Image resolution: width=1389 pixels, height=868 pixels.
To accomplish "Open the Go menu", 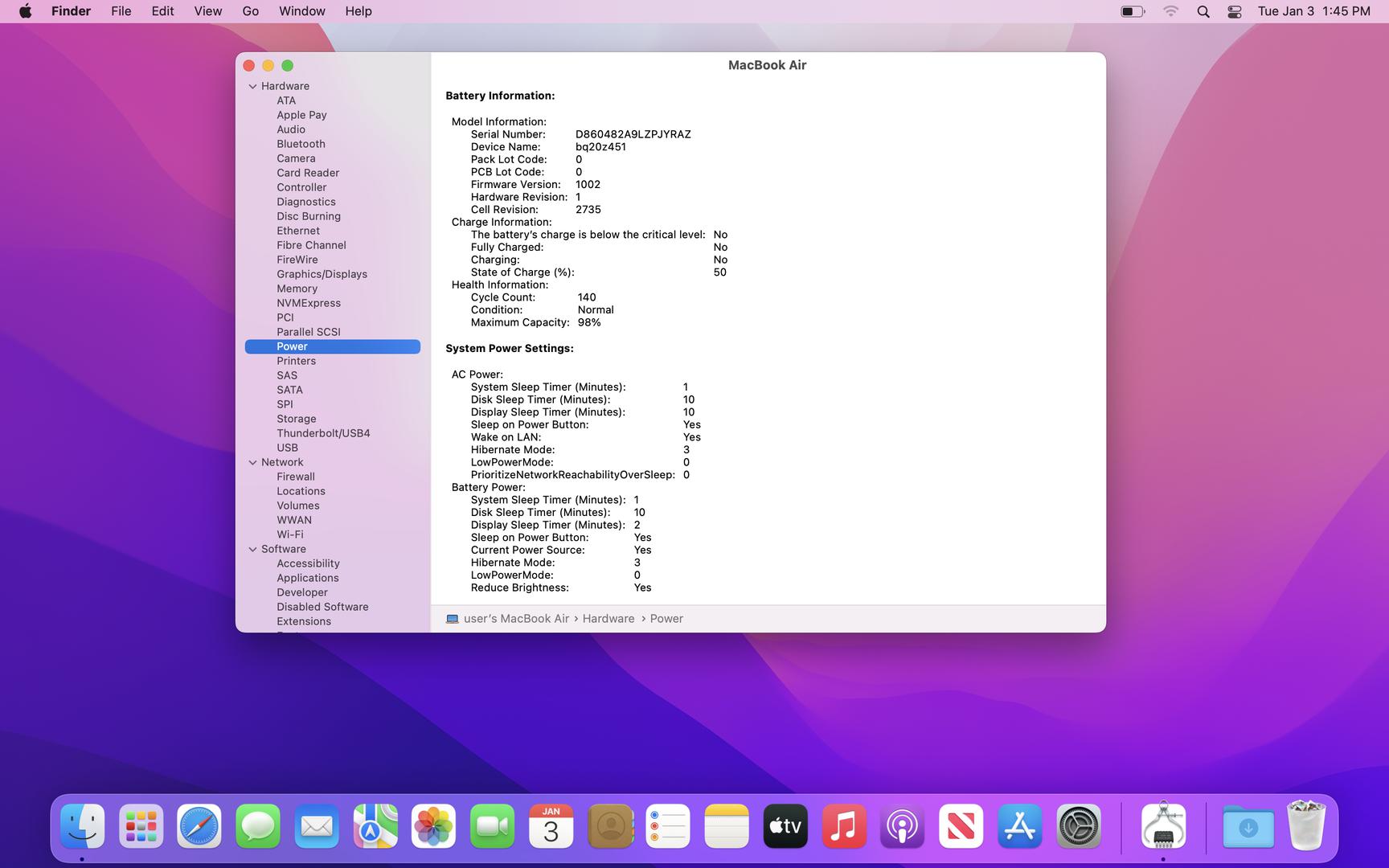I will pyautogui.click(x=251, y=11).
